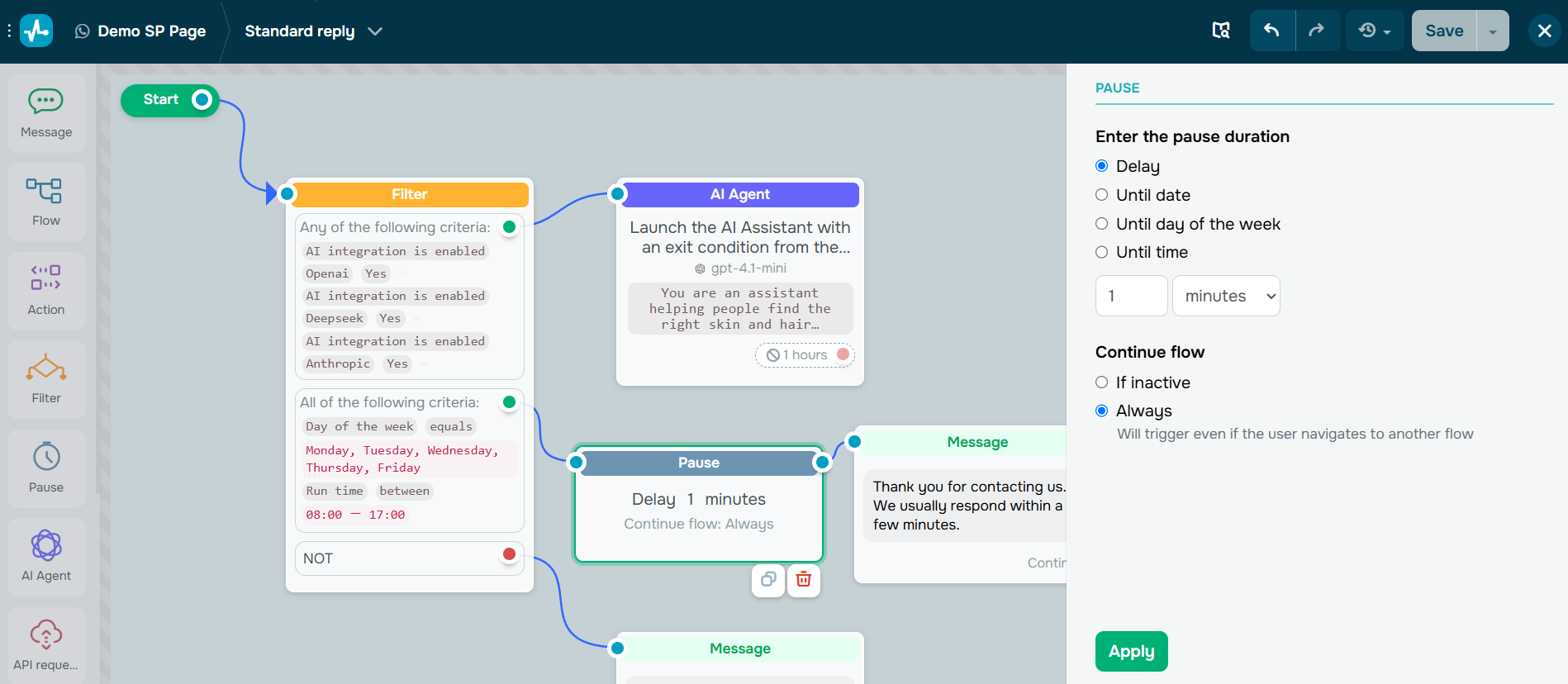Add an AI Agent block from the sidebar

46,557
